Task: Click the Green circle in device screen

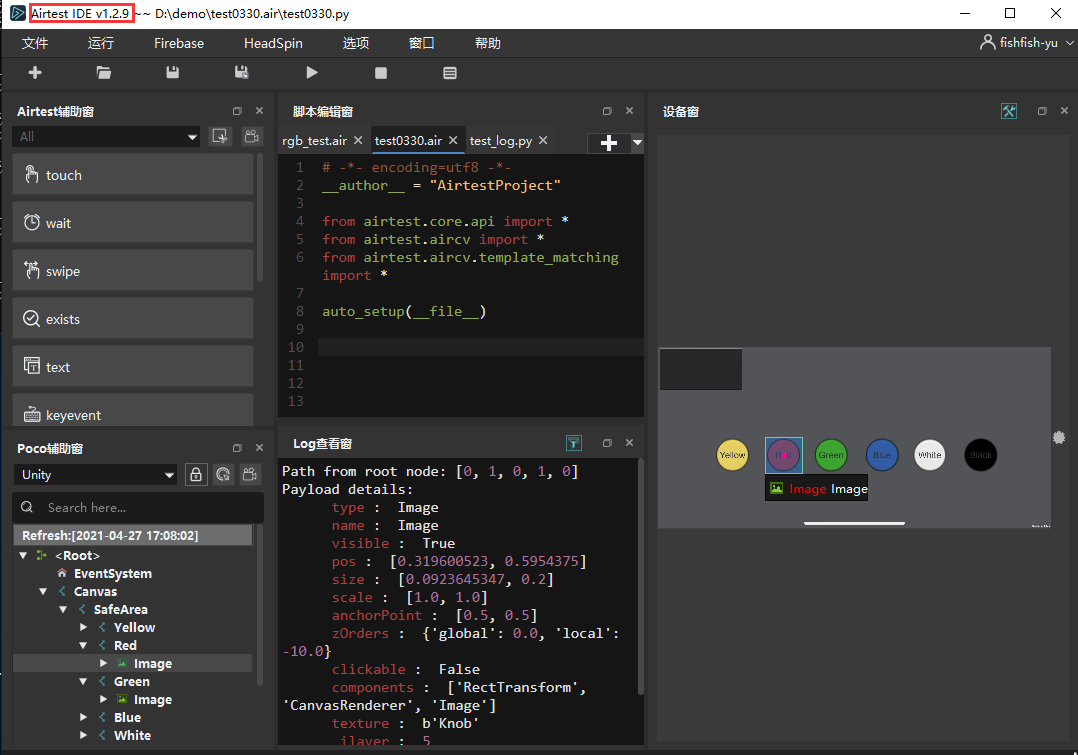Action: pos(830,455)
